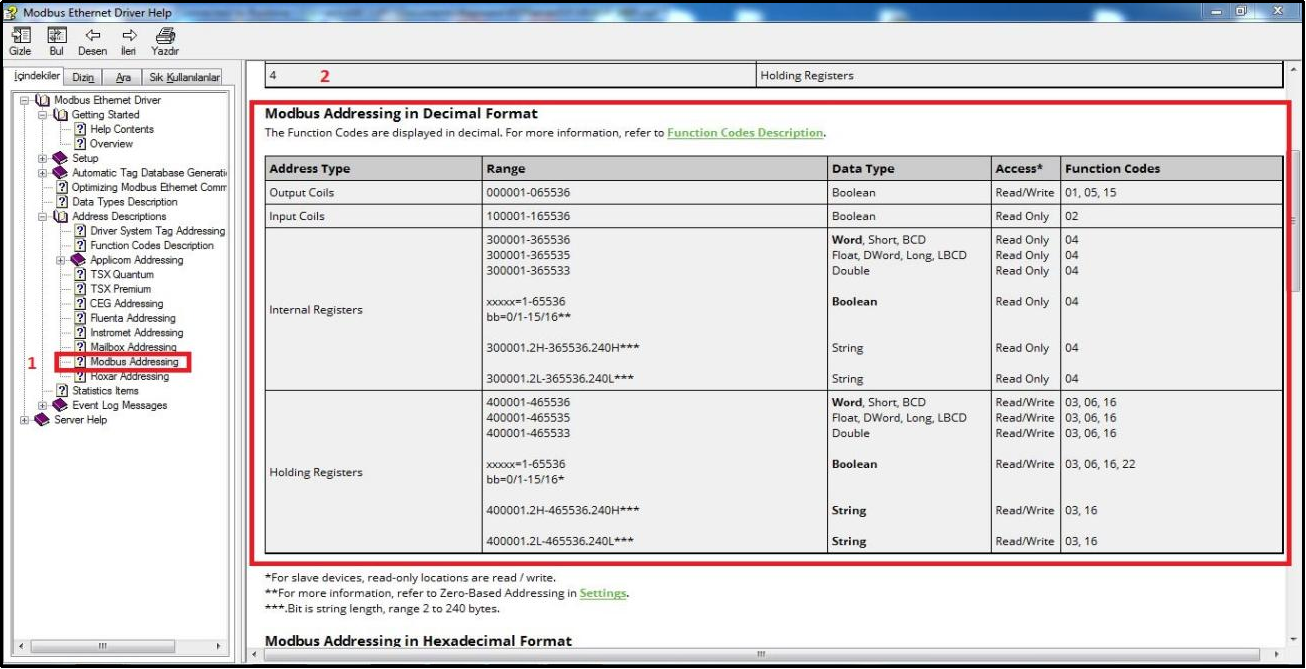Click the Optimizing Modbus Ethernet page icon

[x=62, y=187]
